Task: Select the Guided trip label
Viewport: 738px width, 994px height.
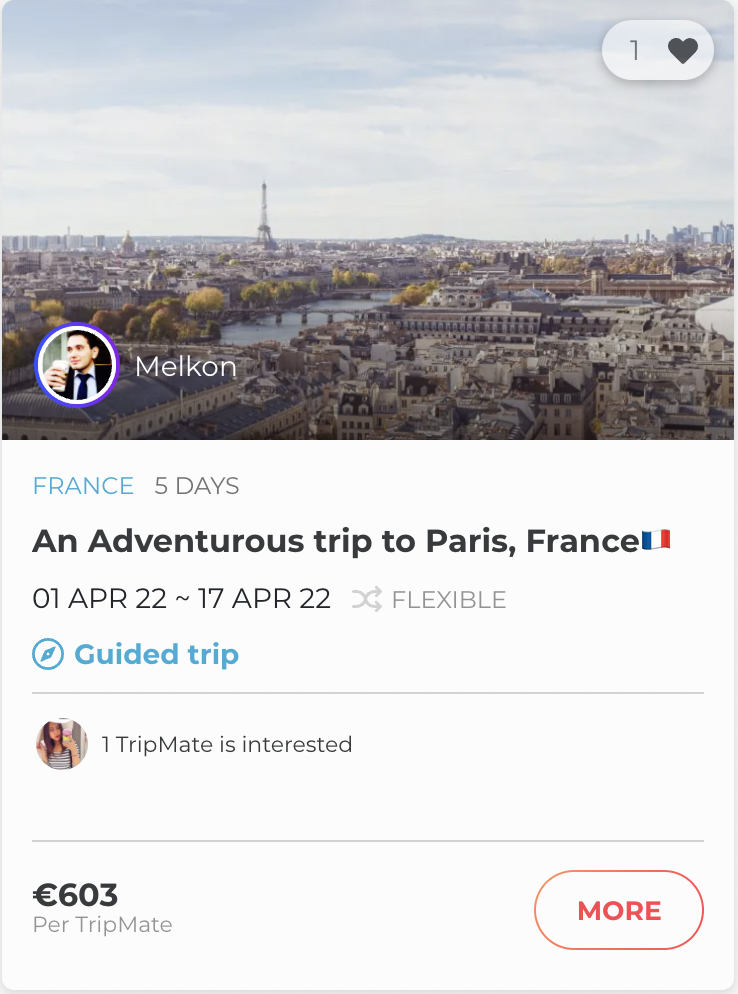Action: click(156, 655)
